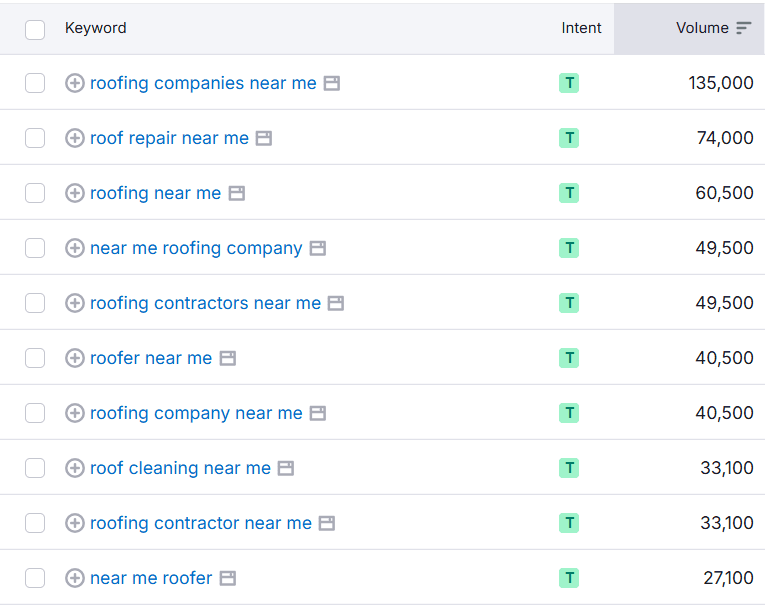
Task: Check the box for roofing companies near me
Action: tap(35, 83)
